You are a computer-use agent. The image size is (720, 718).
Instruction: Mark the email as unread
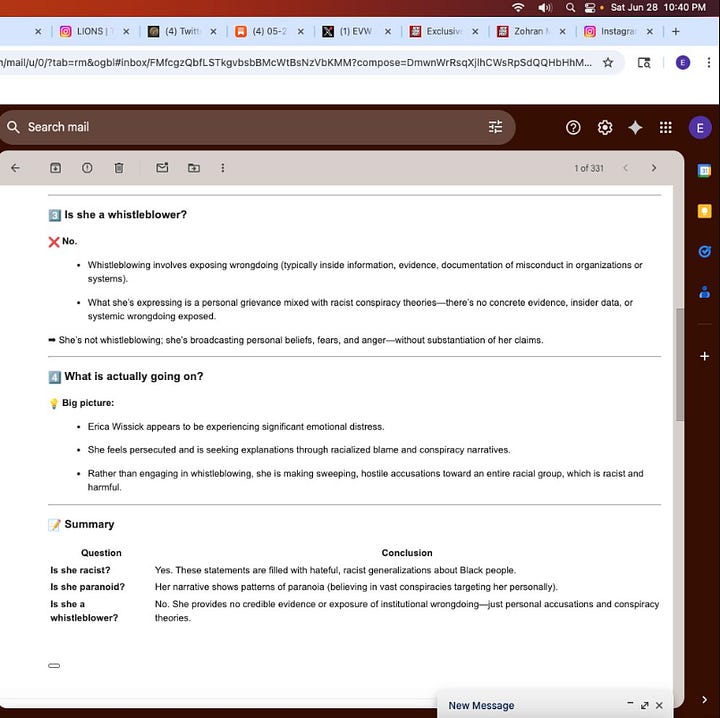point(162,168)
